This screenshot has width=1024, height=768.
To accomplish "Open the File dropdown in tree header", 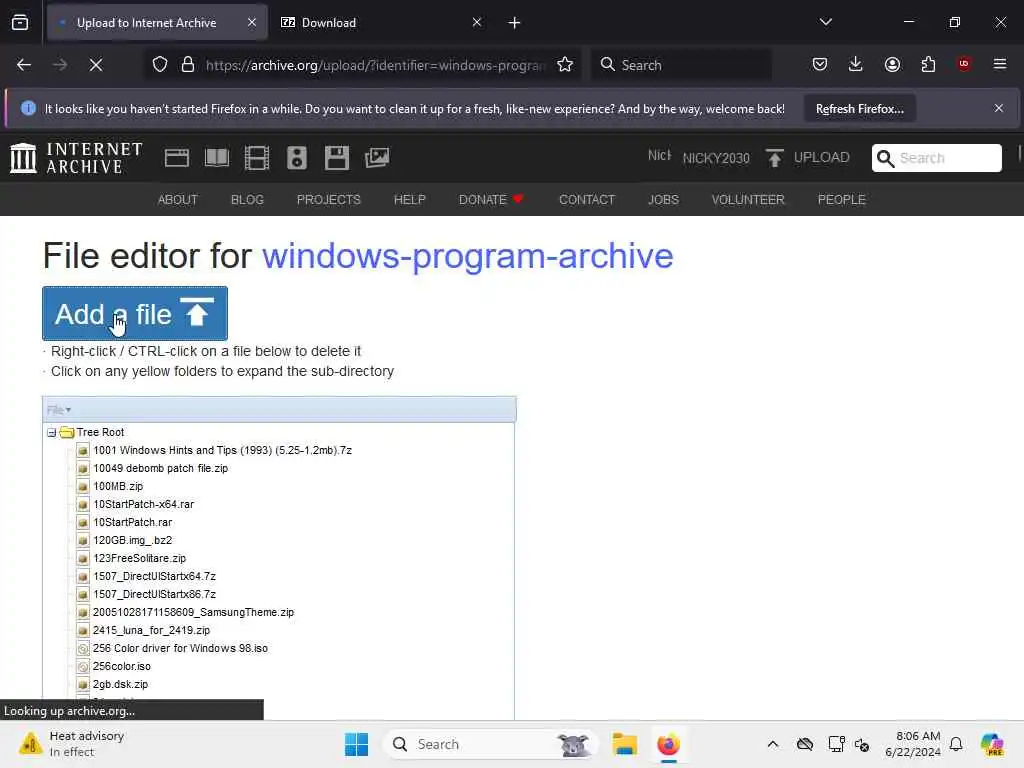I will (x=59, y=410).
